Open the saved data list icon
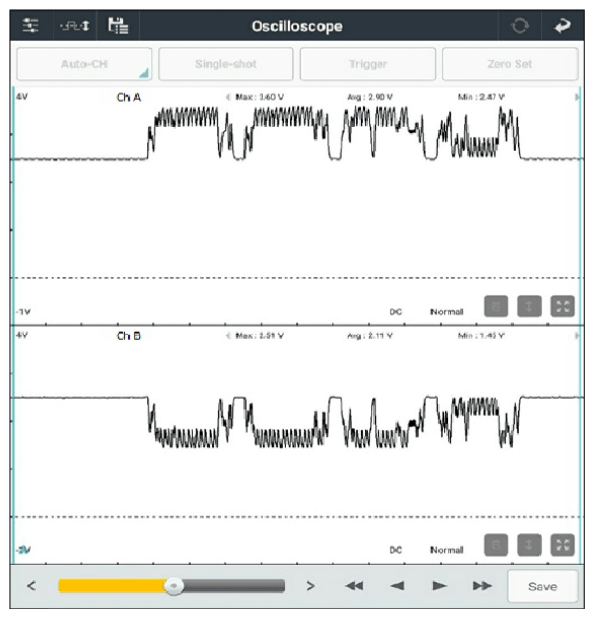Image resolution: width=594 pixels, height=618 pixels. [118, 26]
